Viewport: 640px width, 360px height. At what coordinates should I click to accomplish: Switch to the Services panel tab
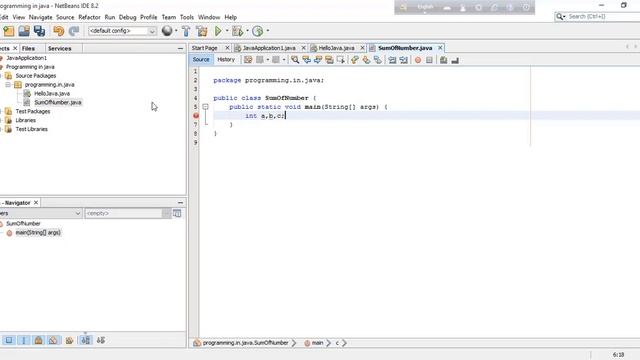coord(60,48)
